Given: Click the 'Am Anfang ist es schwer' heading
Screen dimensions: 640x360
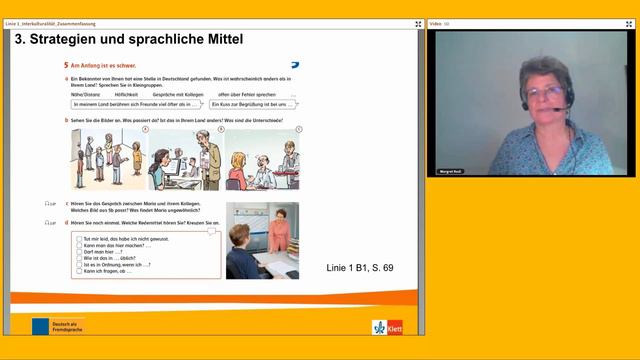Looking at the screenshot, I should coord(103,65).
